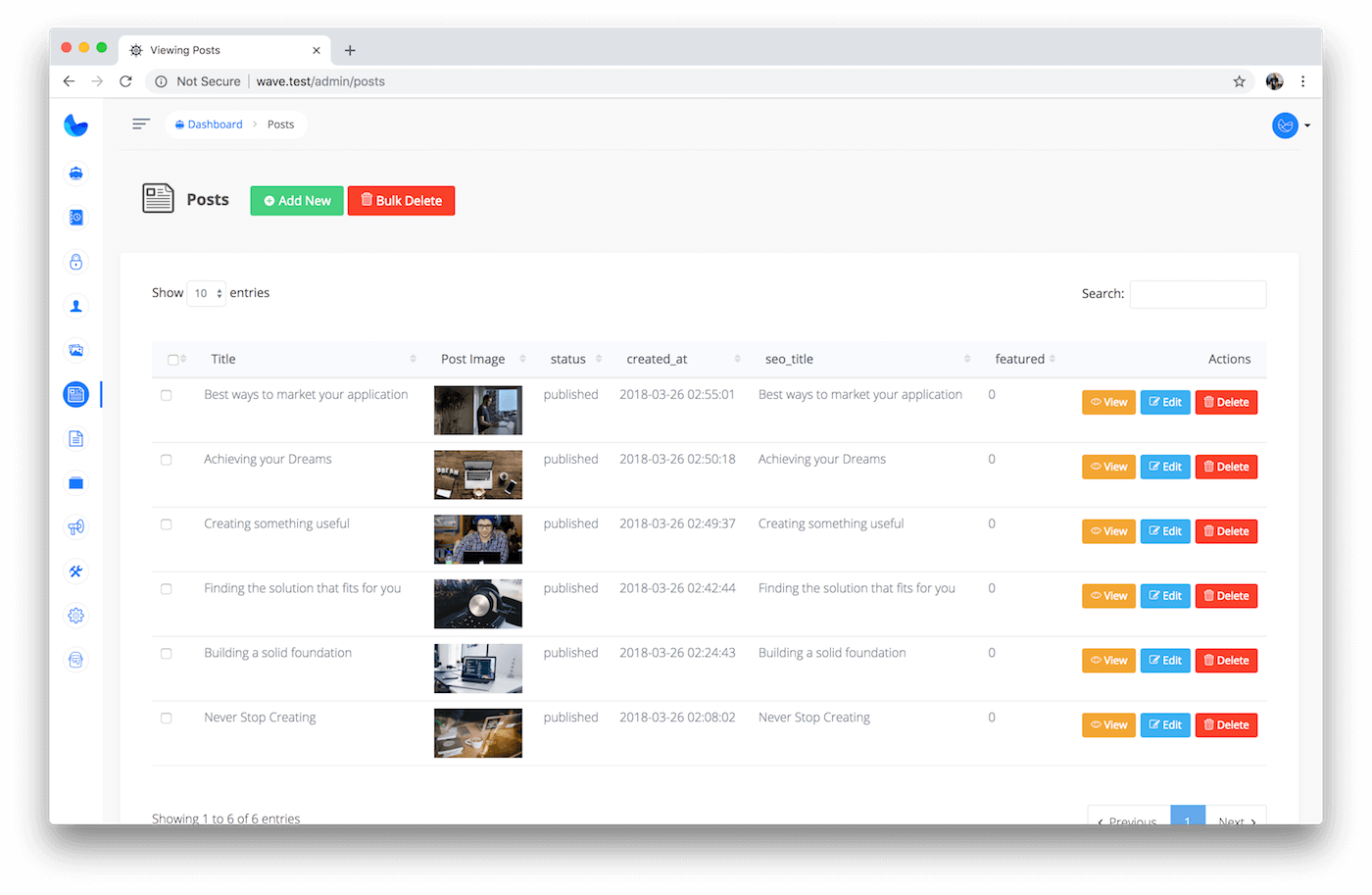Open the user profile icon in sidebar
The width and height of the screenshot is (1372, 895).
pos(75,306)
